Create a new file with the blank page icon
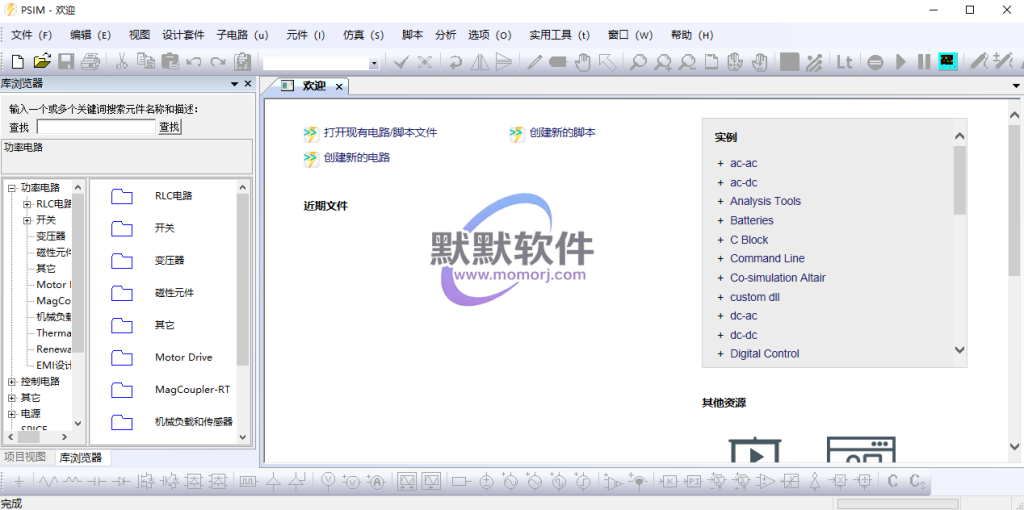Viewport: 1024px width, 510px height. coord(18,62)
